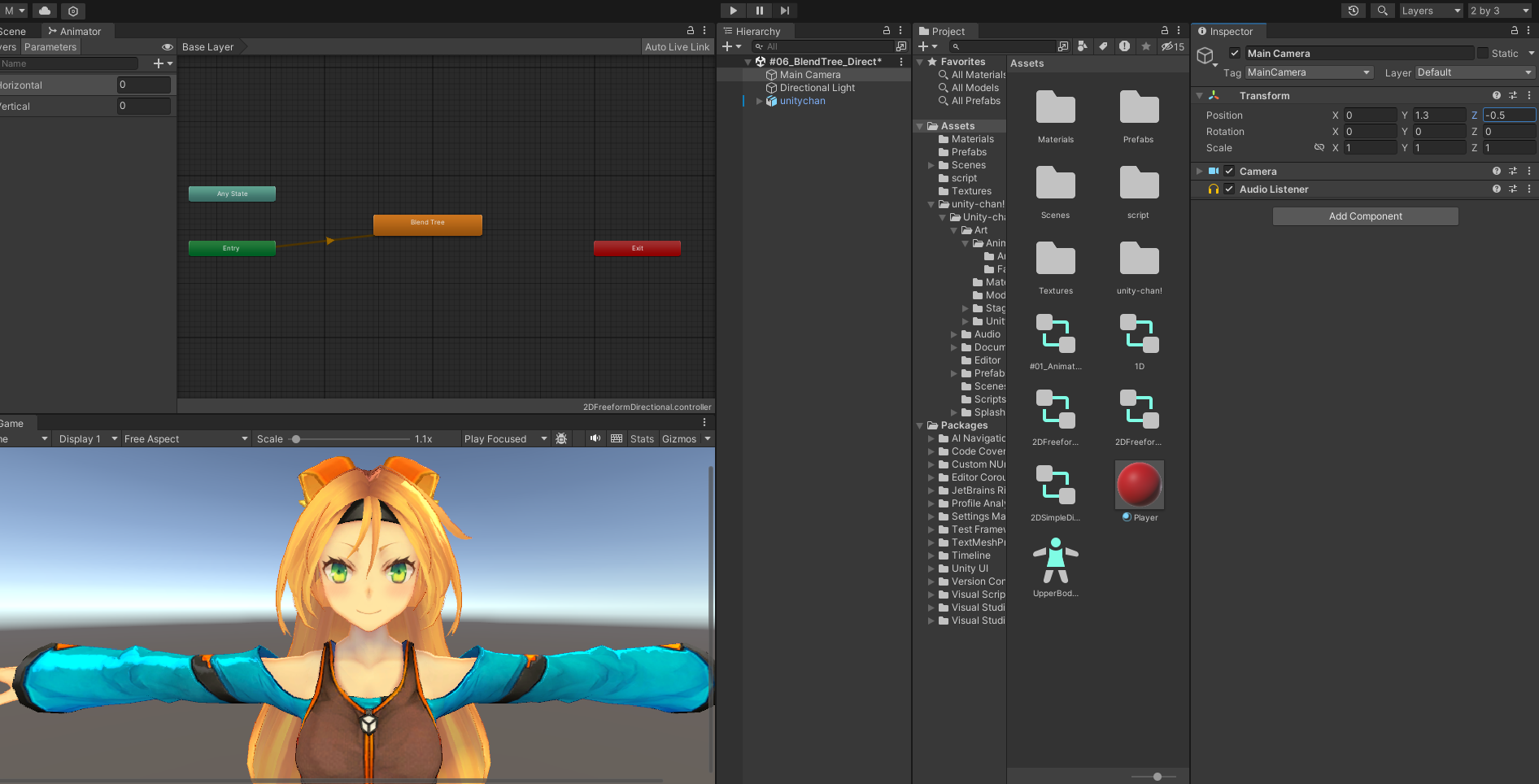Open the Static flags dropdown arrow
The height and width of the screenshot is (784, 1539).
pos(1532,53)
